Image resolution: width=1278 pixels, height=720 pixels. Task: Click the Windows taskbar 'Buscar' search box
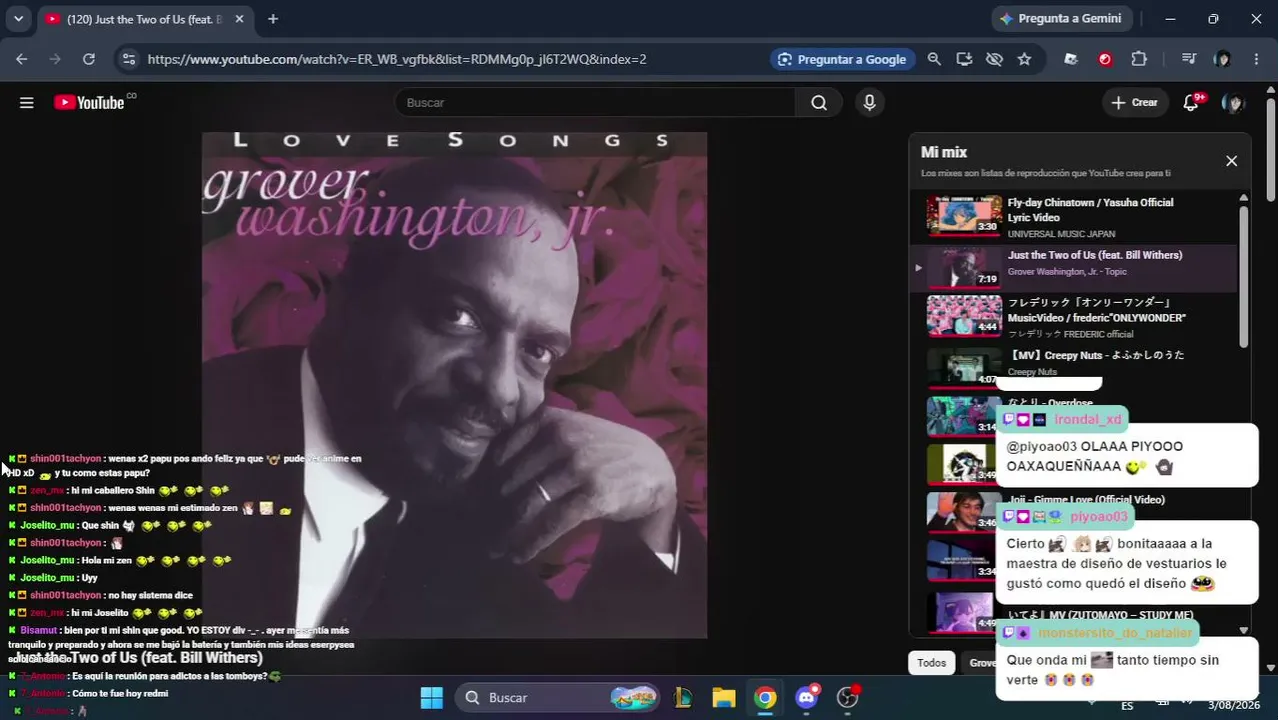(x=558, y=697)
